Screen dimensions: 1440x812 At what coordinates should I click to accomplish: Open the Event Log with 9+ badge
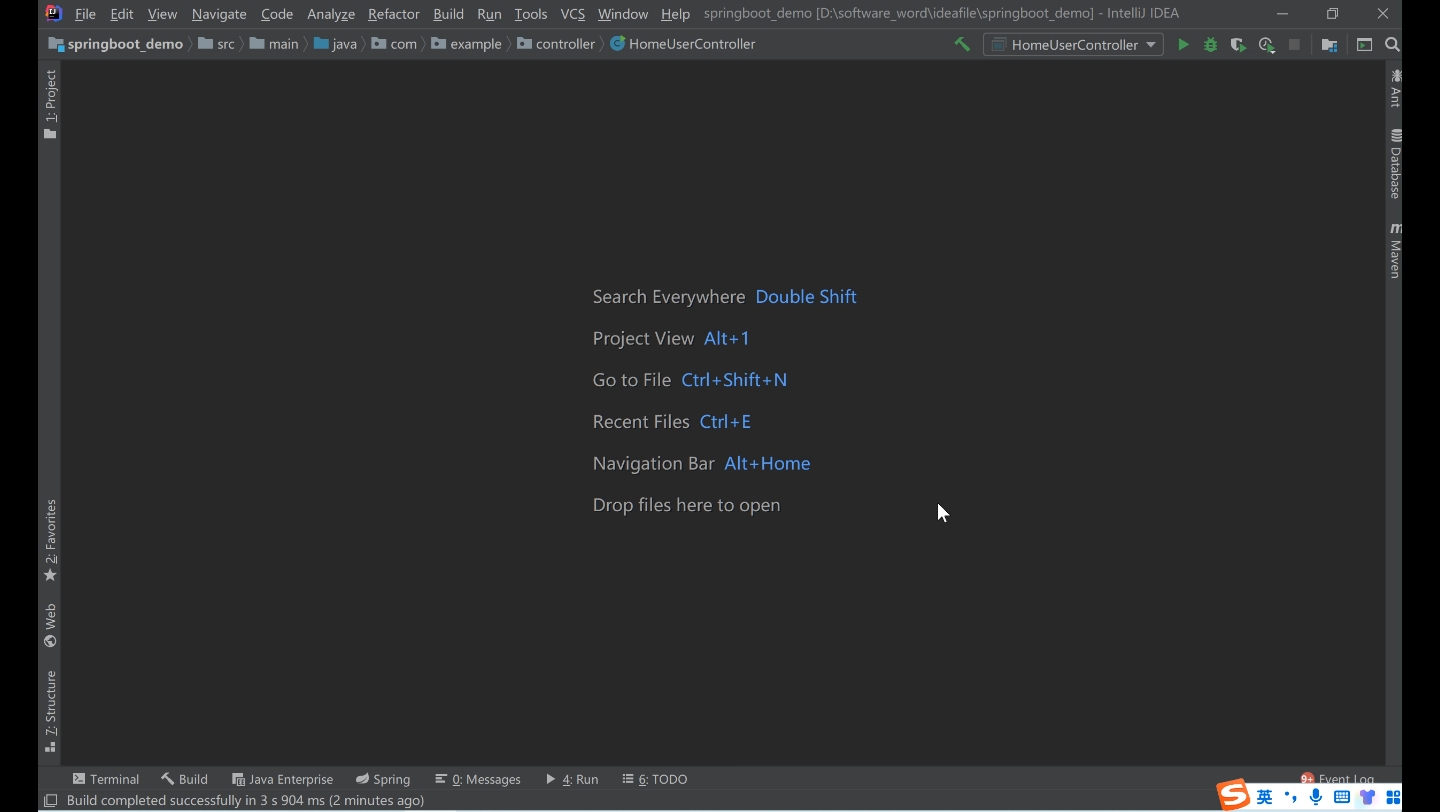(1337, 779)
